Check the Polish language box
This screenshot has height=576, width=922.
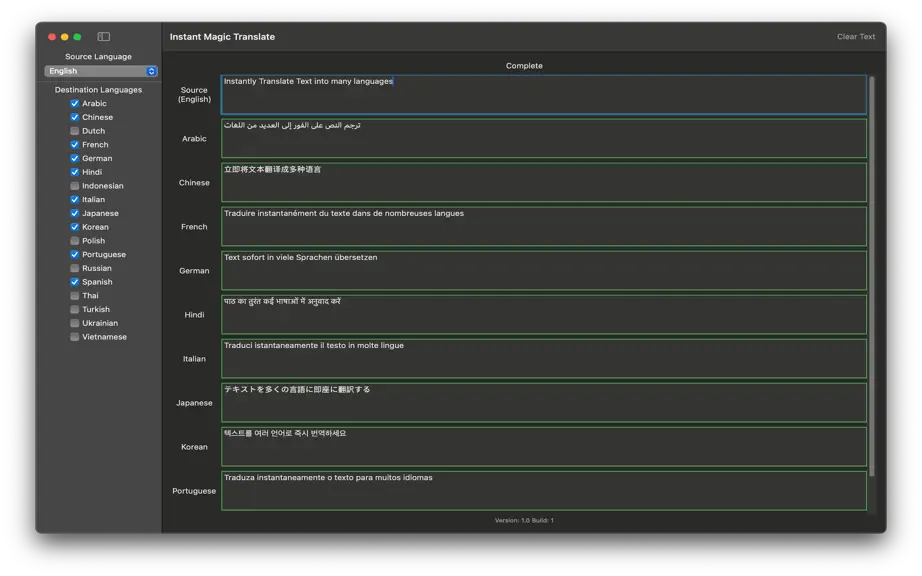(x=75, y=241)
